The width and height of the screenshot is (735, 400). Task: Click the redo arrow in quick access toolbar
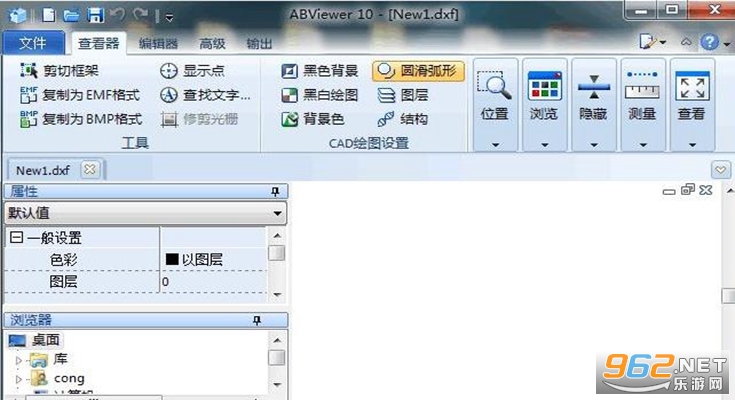pos(140,15)
